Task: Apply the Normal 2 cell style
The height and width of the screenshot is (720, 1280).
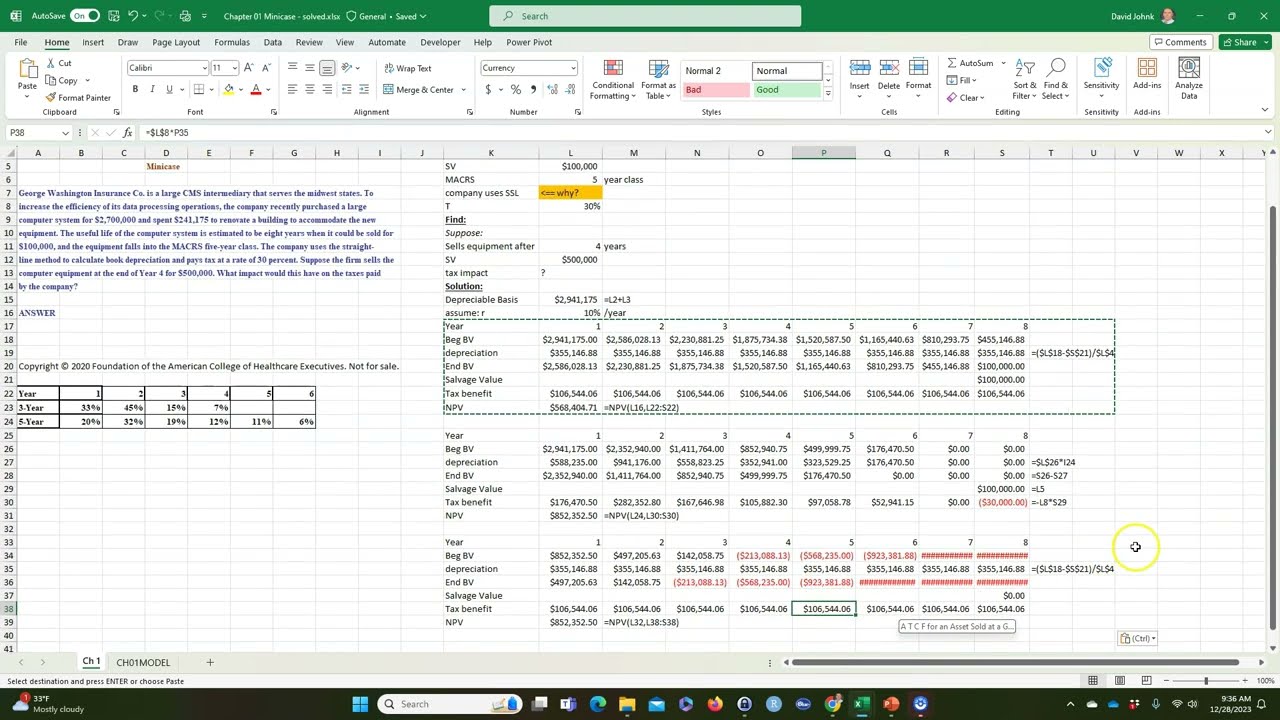Action: [x=716, y=71]
